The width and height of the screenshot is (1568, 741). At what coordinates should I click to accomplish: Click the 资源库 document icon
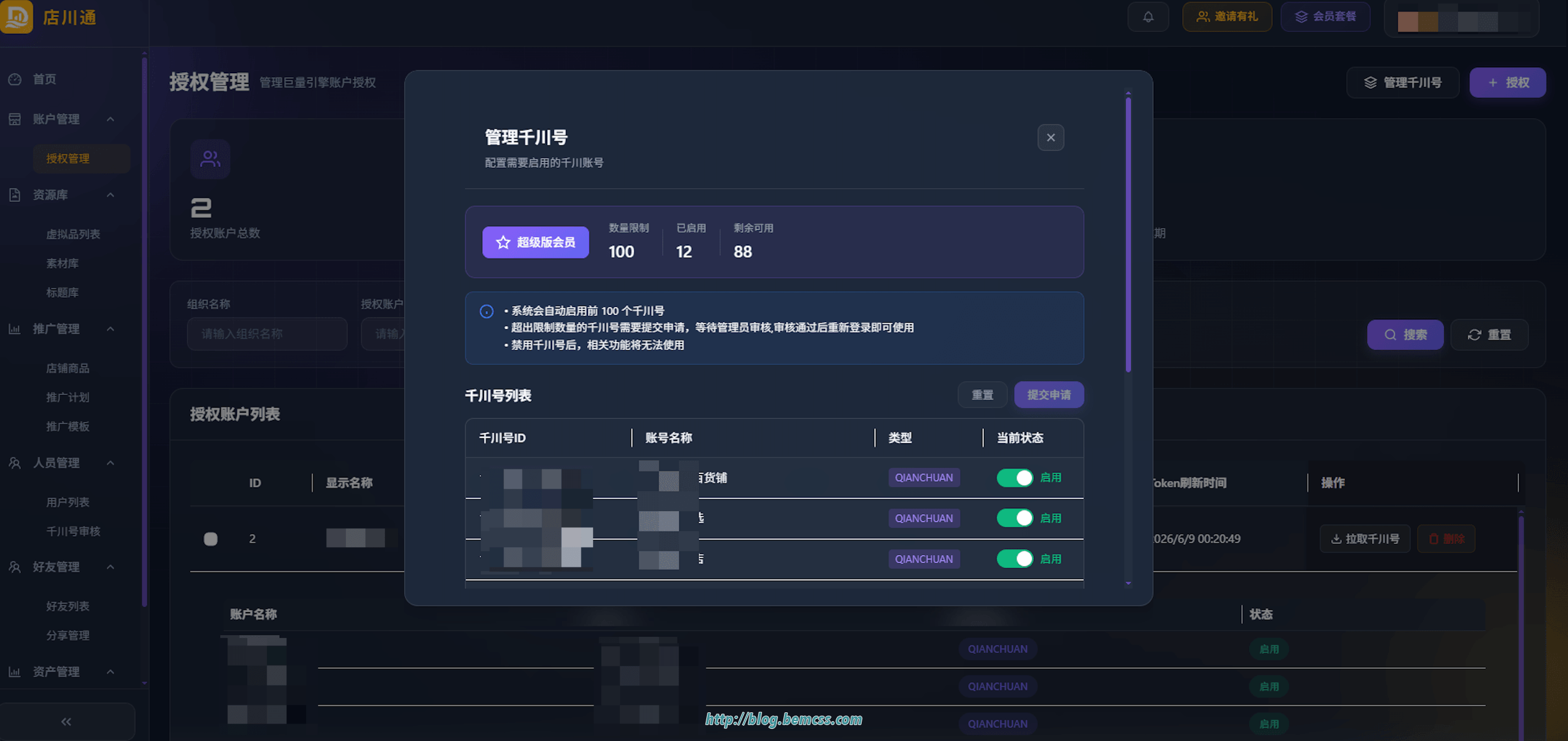[x=15, y=195]
